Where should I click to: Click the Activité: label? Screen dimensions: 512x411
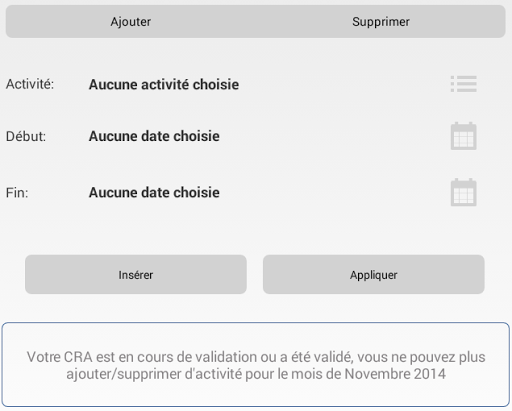coord(30,84)
